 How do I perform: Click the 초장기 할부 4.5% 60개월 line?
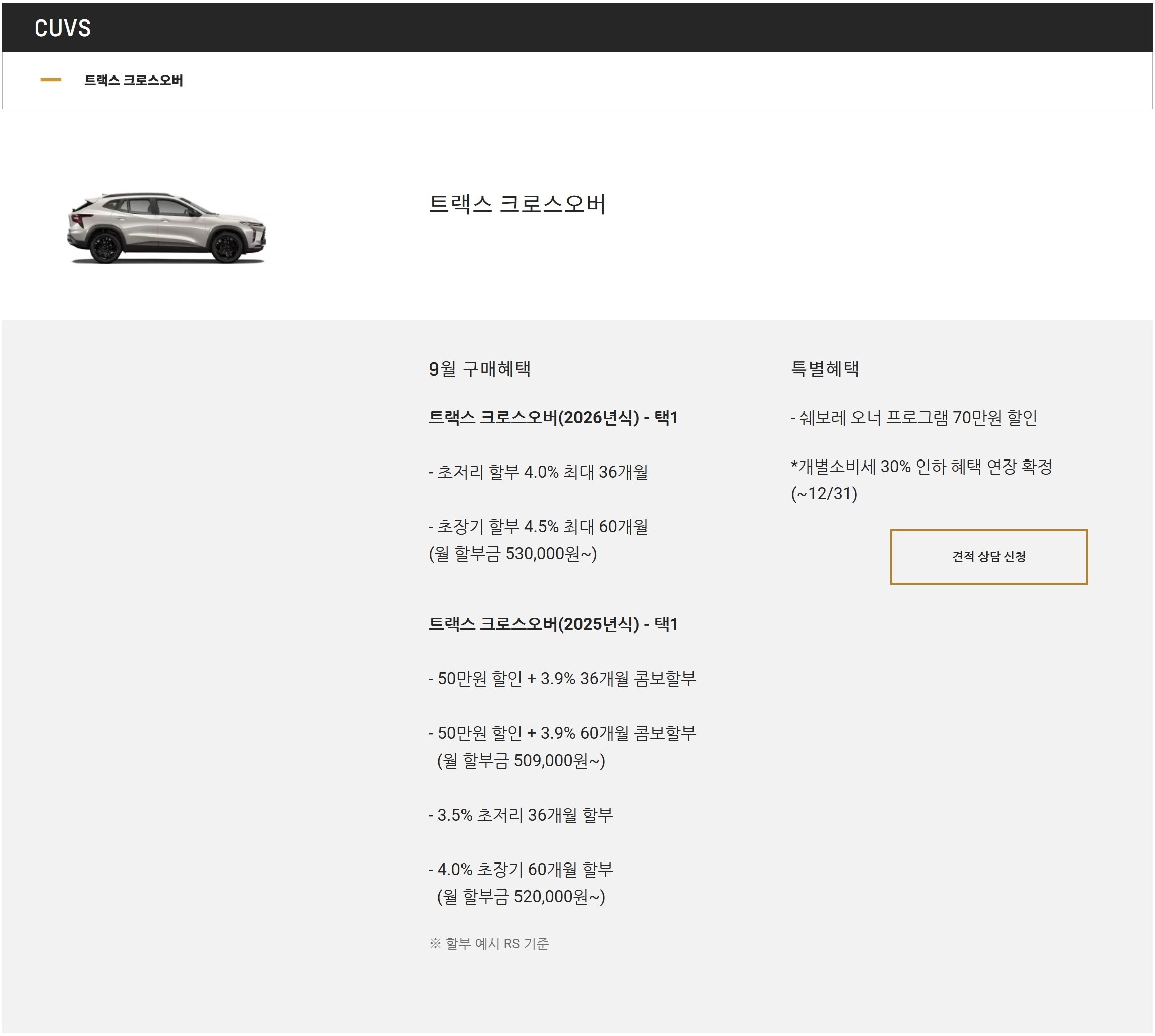538,527
